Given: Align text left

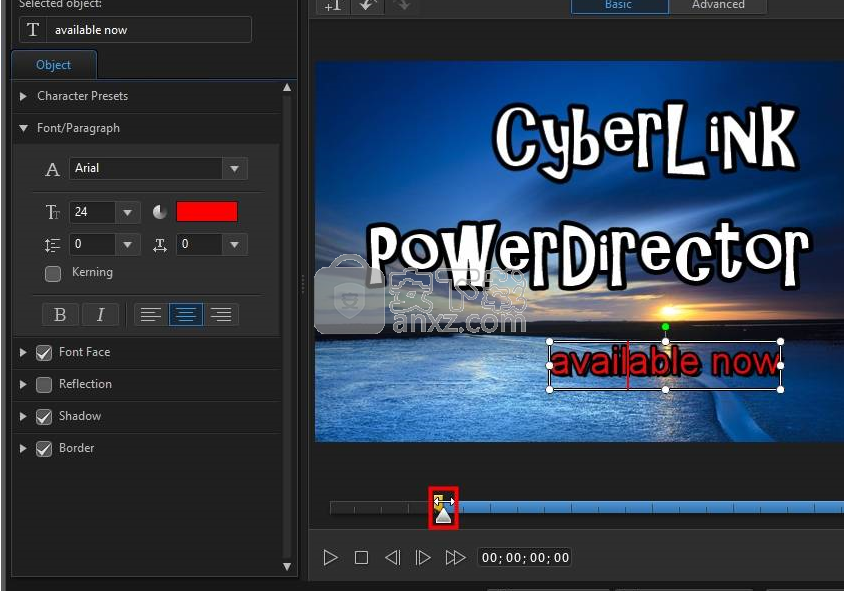Looking at the screenshot, I should point(151,314).
